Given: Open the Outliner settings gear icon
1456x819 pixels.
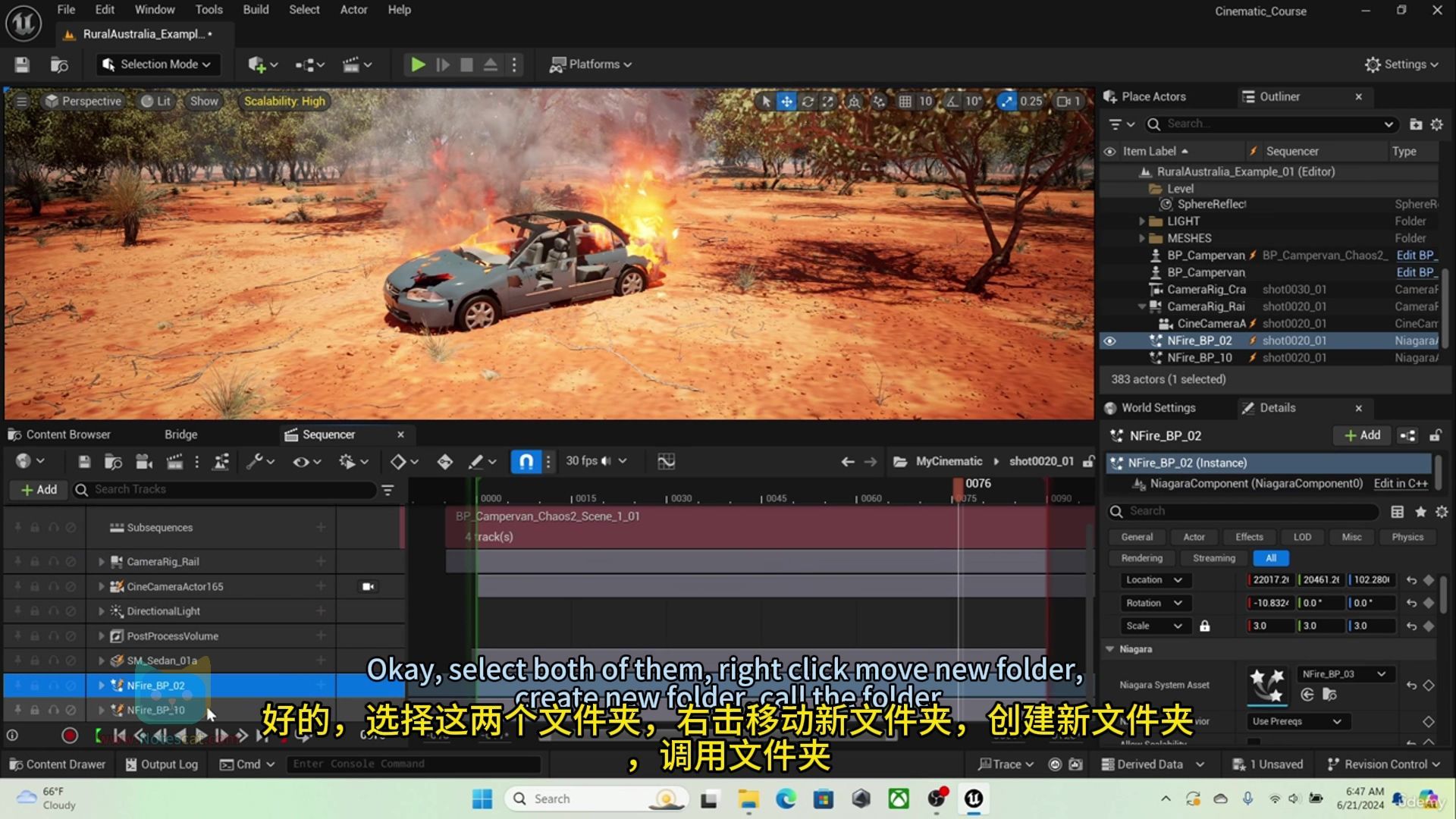Looking at the screenshot, I should coord(1436,124).
